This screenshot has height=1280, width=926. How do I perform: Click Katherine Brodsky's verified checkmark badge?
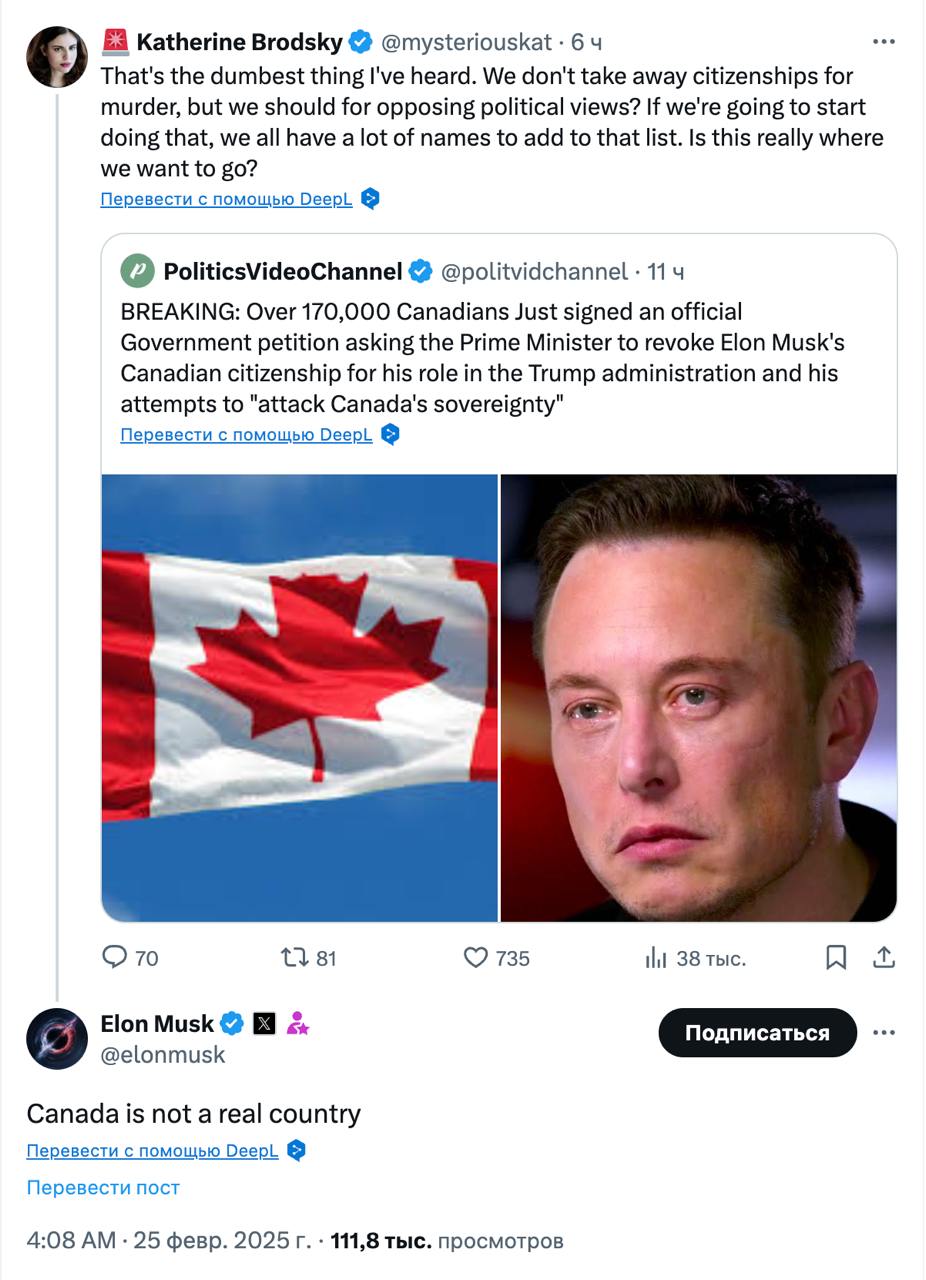coord(360,42)
